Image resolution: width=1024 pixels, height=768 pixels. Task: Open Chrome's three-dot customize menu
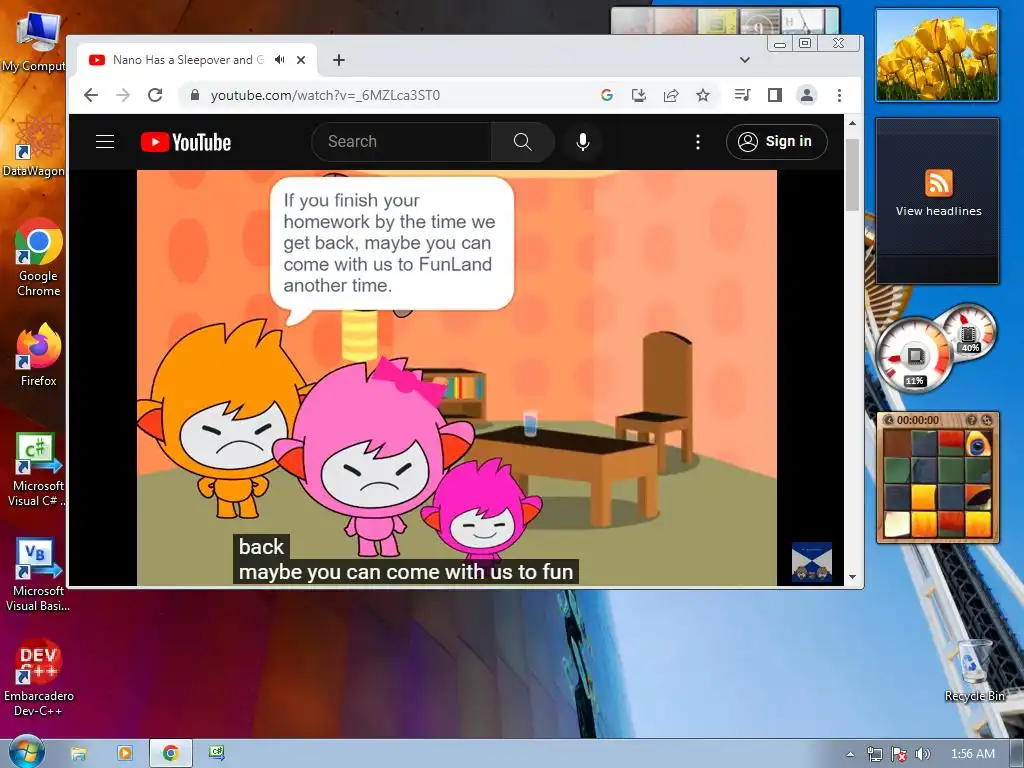(839, 95)
